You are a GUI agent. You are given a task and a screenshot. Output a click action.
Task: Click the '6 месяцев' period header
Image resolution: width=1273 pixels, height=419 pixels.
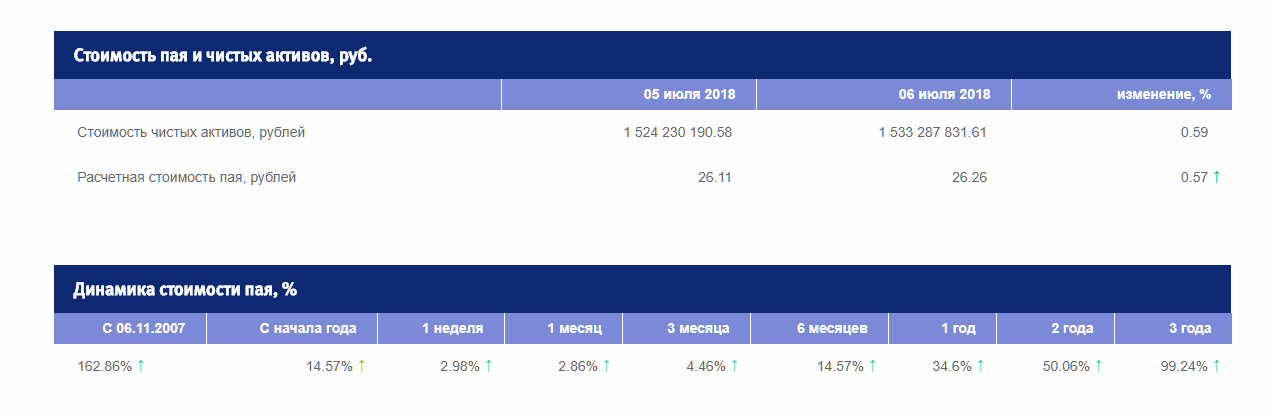[832, 328]
